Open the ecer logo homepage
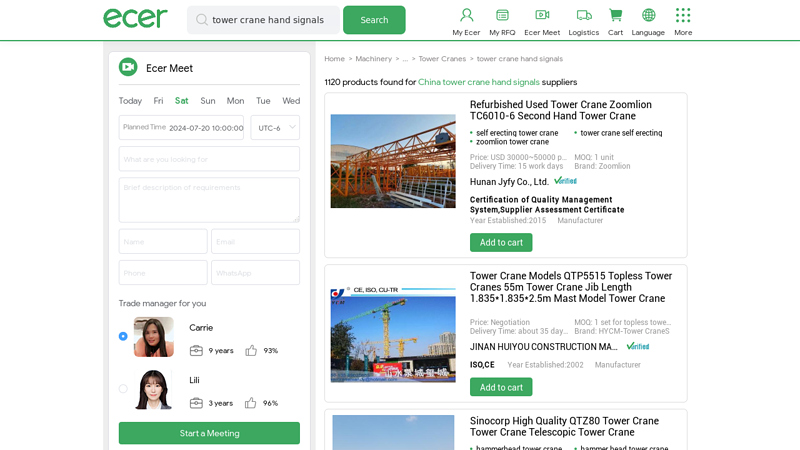This screenshot has width=800, height=450. [135, 18]
